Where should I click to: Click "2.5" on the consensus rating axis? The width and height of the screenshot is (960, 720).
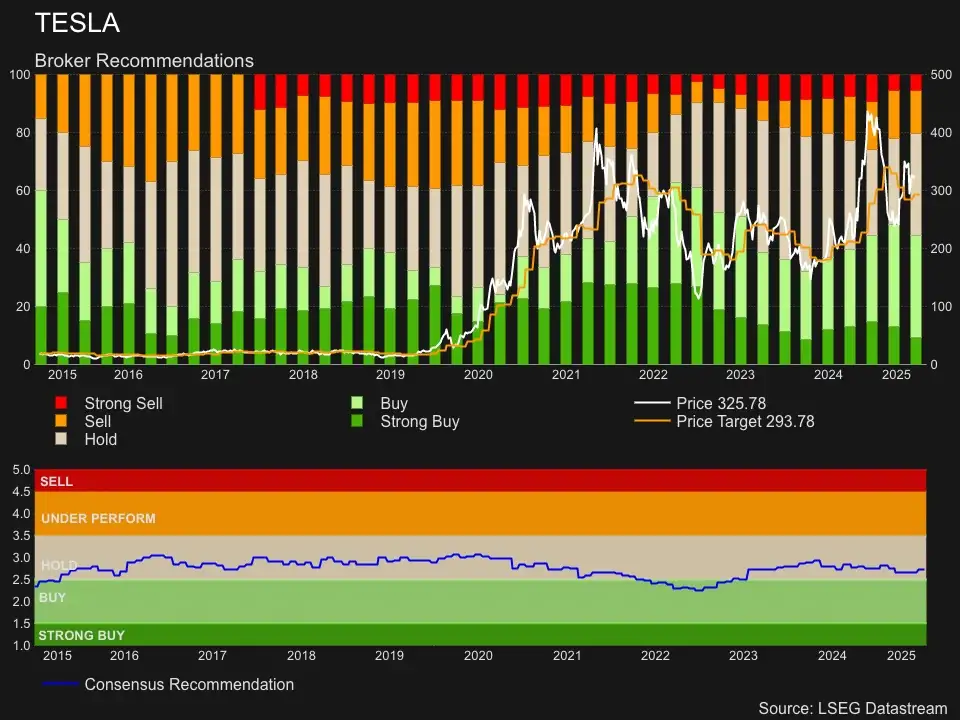click(x=21, y=580)
